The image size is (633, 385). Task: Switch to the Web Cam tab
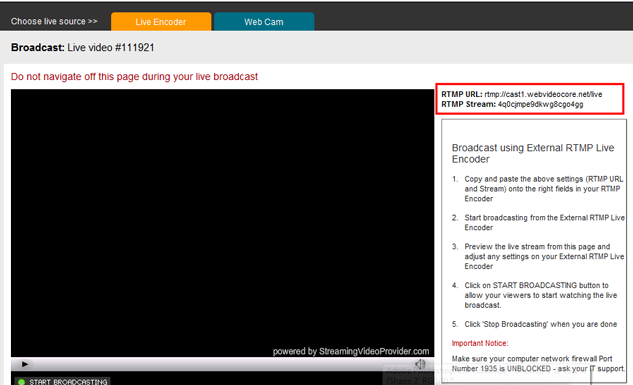click(x=264, y=22)
